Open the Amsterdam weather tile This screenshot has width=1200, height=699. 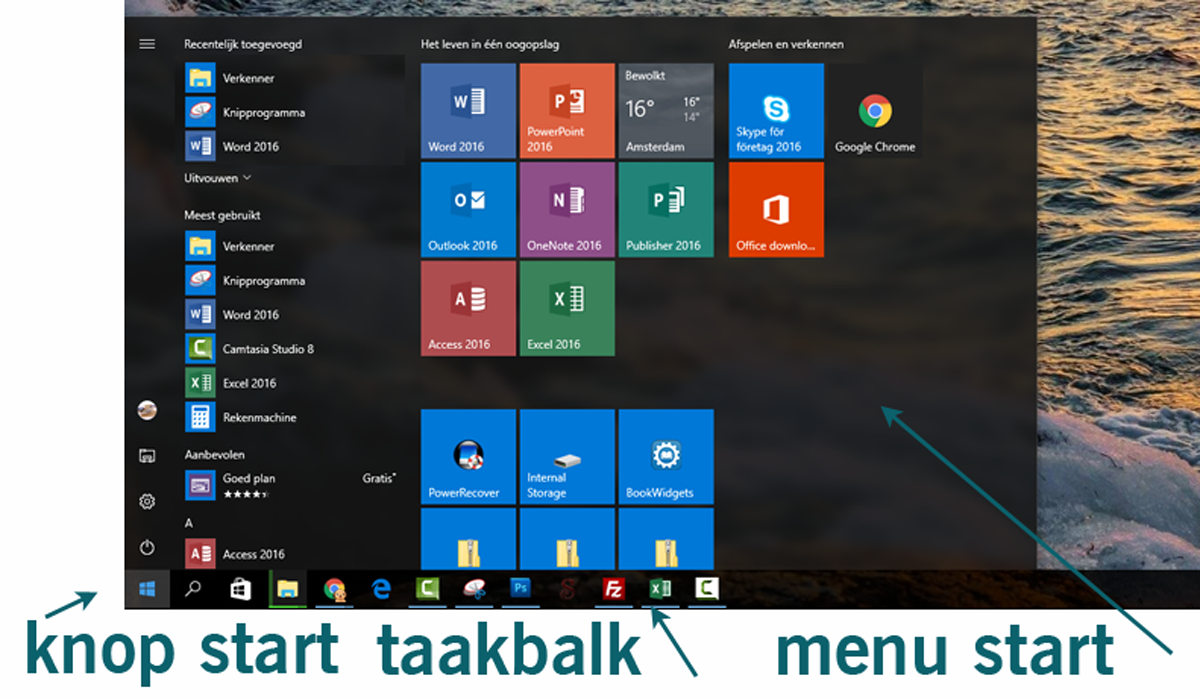666,110
